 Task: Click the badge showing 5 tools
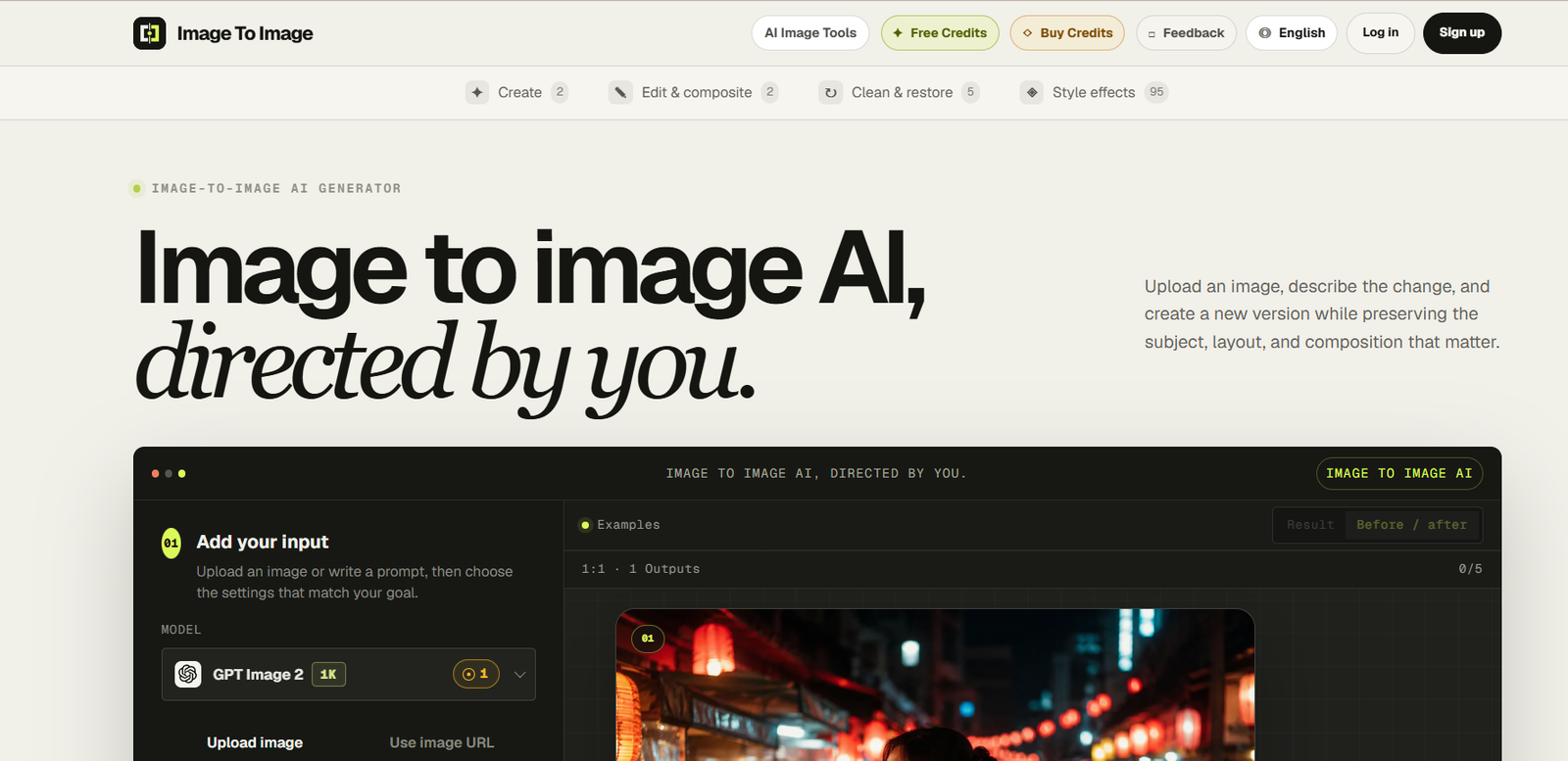(x=970, y=92)
